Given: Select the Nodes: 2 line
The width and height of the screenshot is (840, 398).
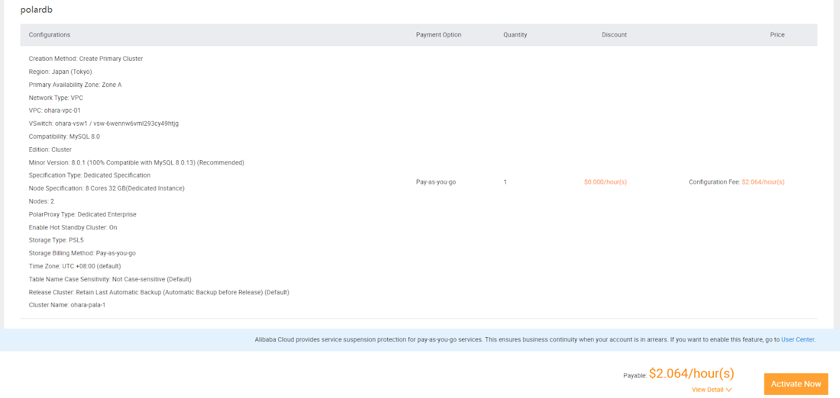Looking at the screenshot, I should pyautogui.click(x=41, y=201).
